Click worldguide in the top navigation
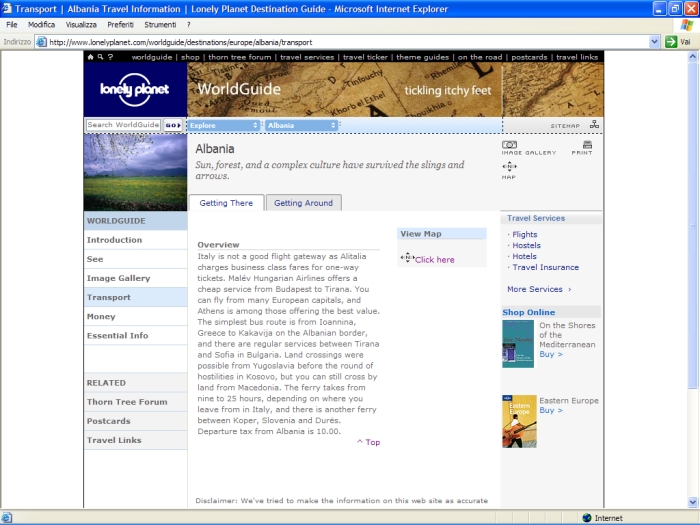 pos(152,57)
